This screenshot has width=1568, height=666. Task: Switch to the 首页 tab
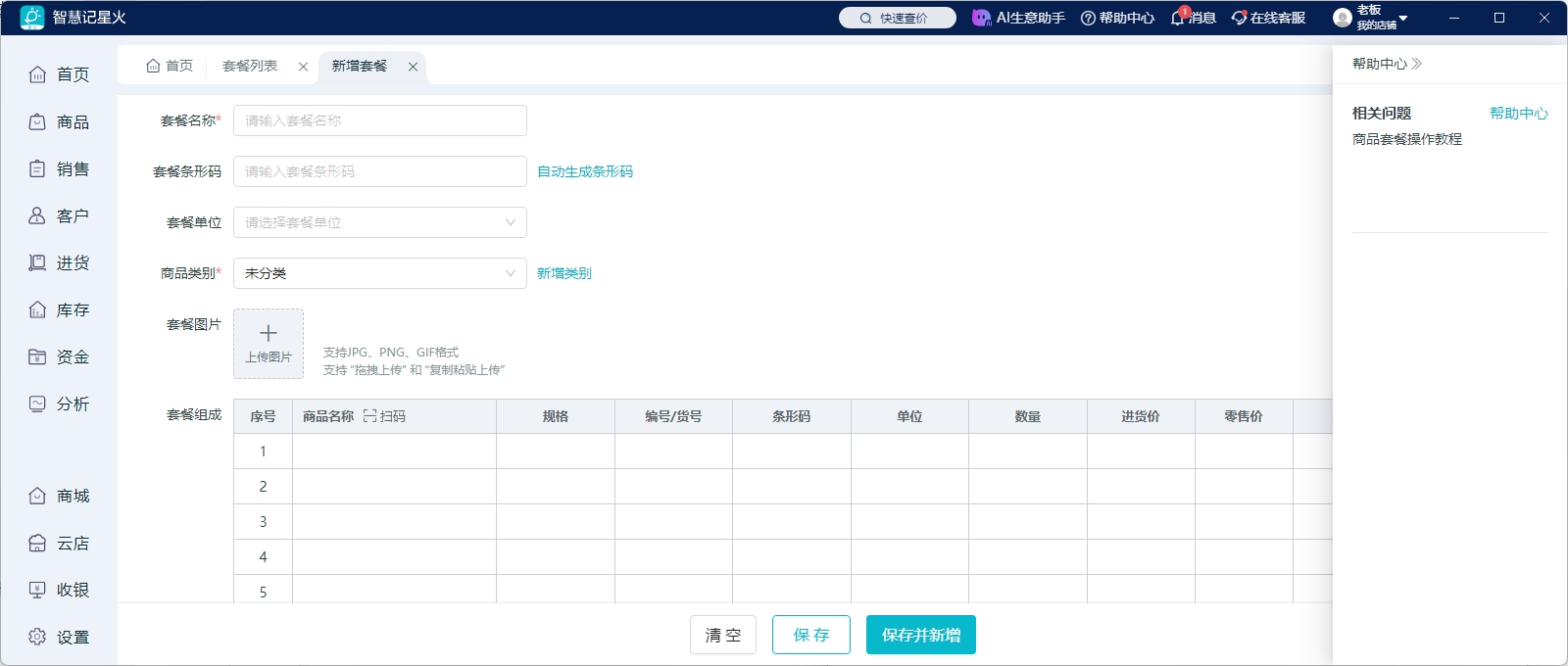pyautogui.click(x=170, y=66)
